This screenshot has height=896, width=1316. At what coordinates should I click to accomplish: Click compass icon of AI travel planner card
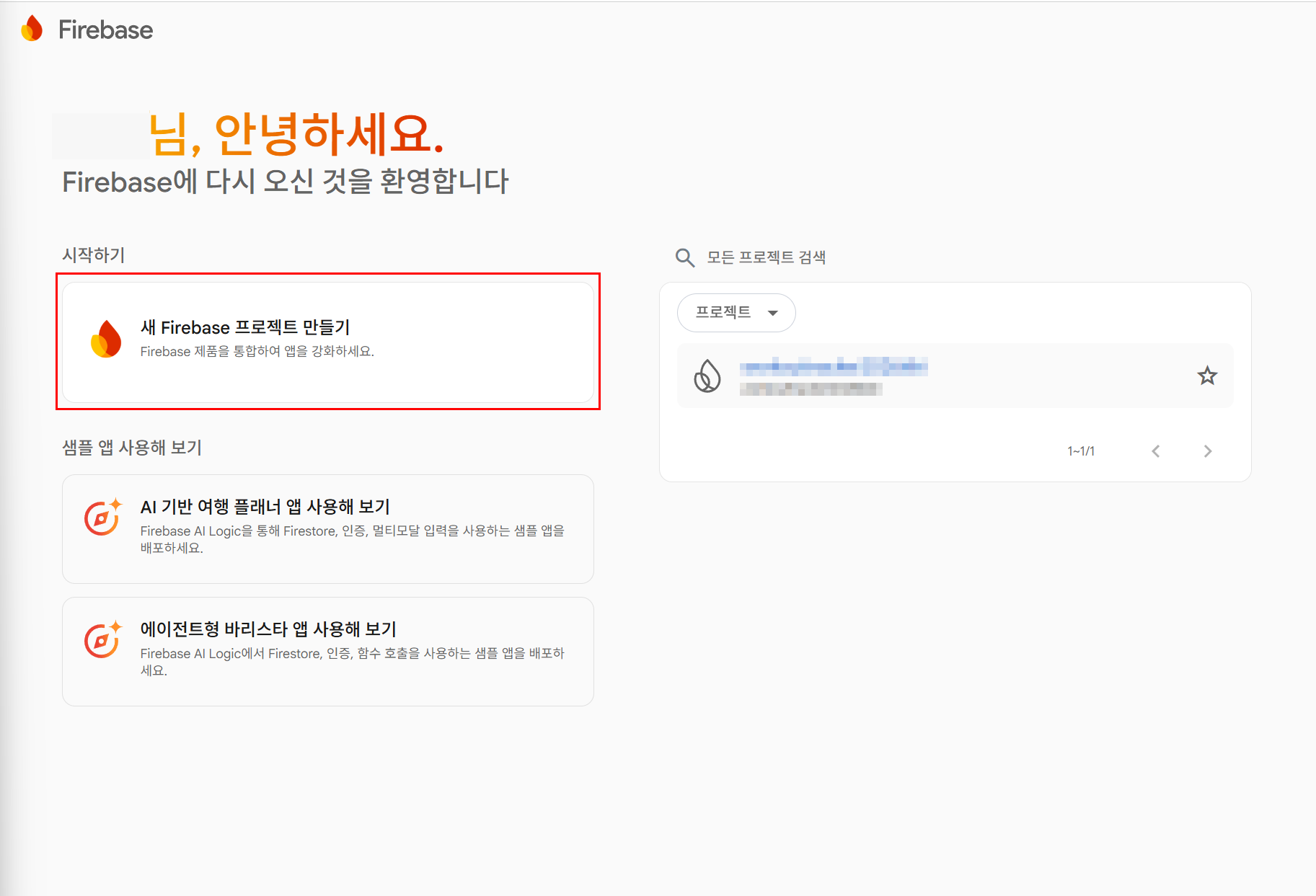click(x=102, y=517)
